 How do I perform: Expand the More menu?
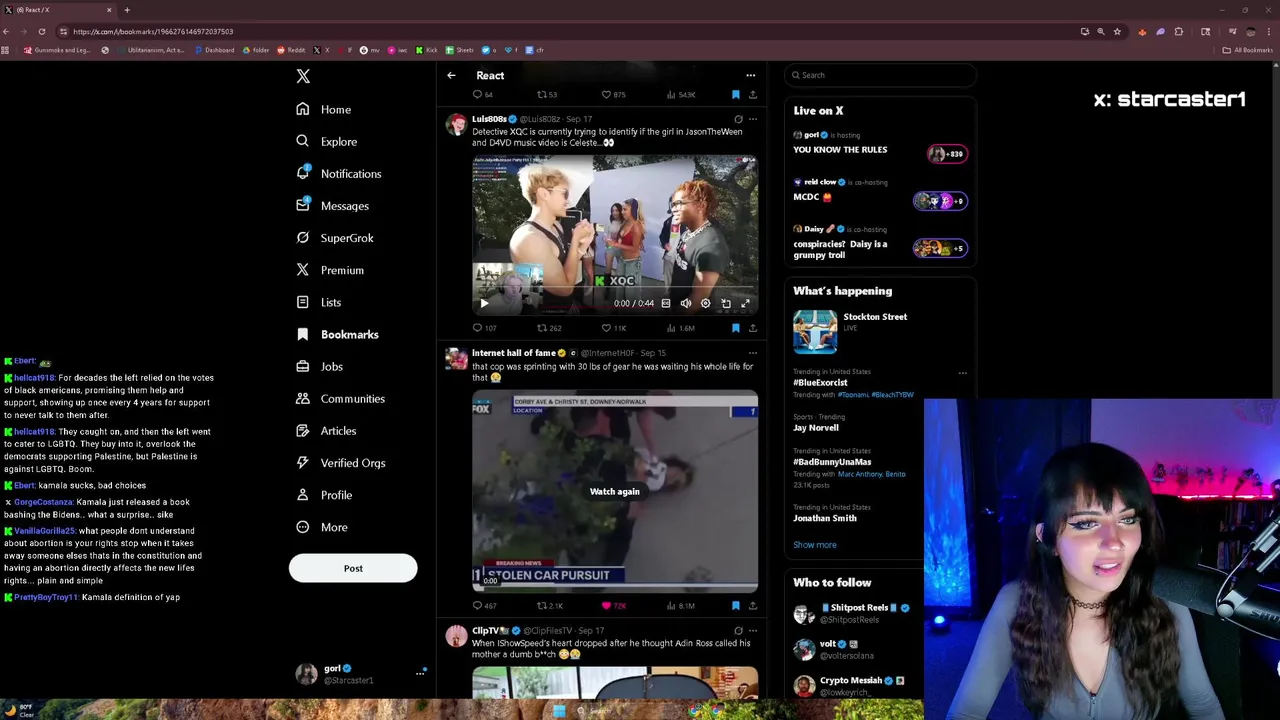(x=323, y=527)
